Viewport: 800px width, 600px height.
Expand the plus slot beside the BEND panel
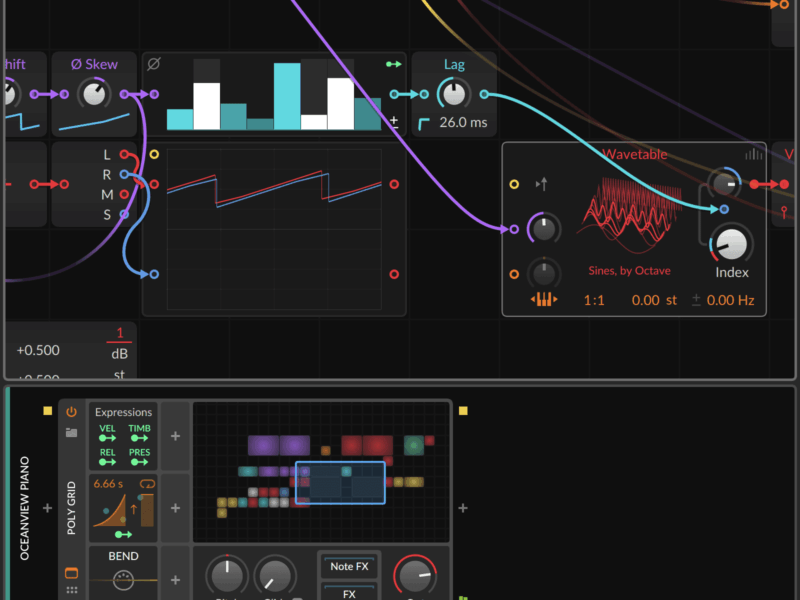[175, 580]
